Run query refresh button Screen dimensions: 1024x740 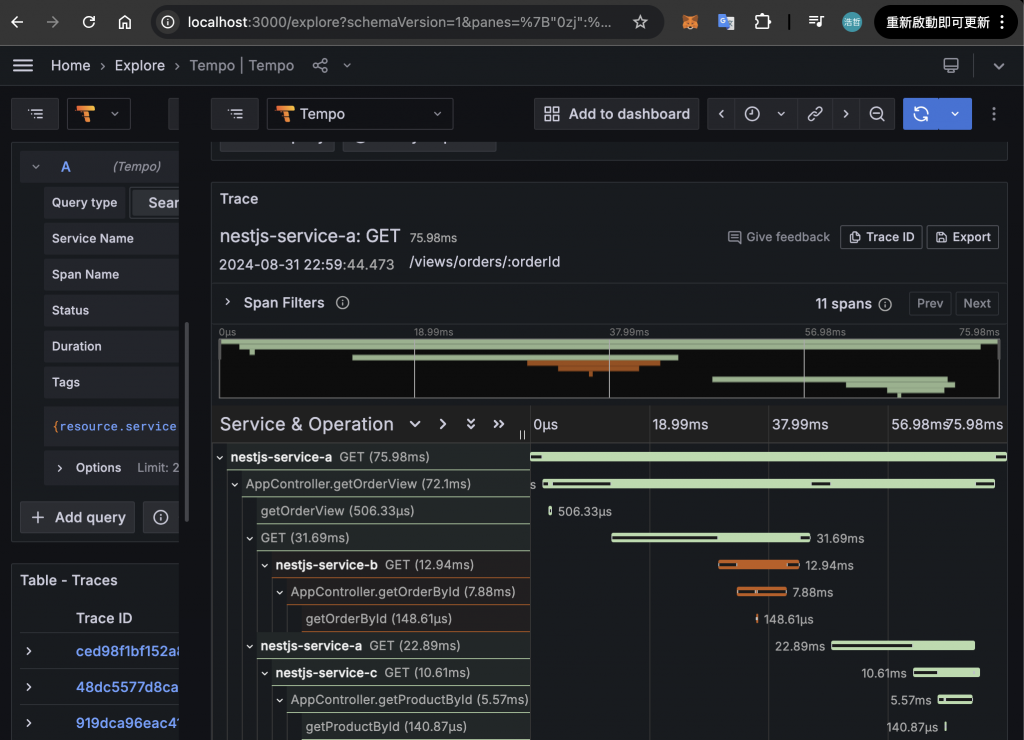pos(921,114)
